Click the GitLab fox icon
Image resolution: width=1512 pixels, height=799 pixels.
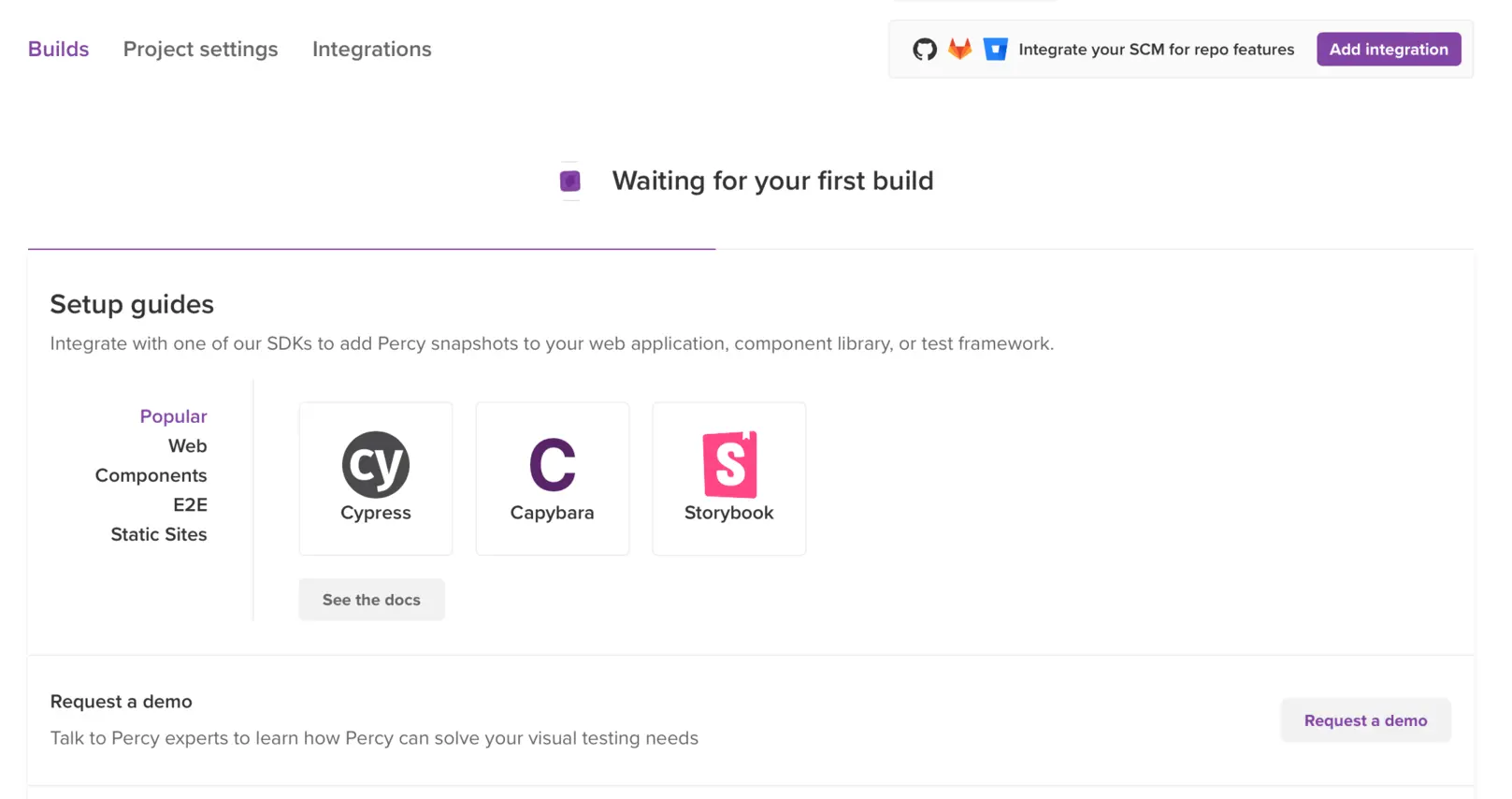[959, 50]
